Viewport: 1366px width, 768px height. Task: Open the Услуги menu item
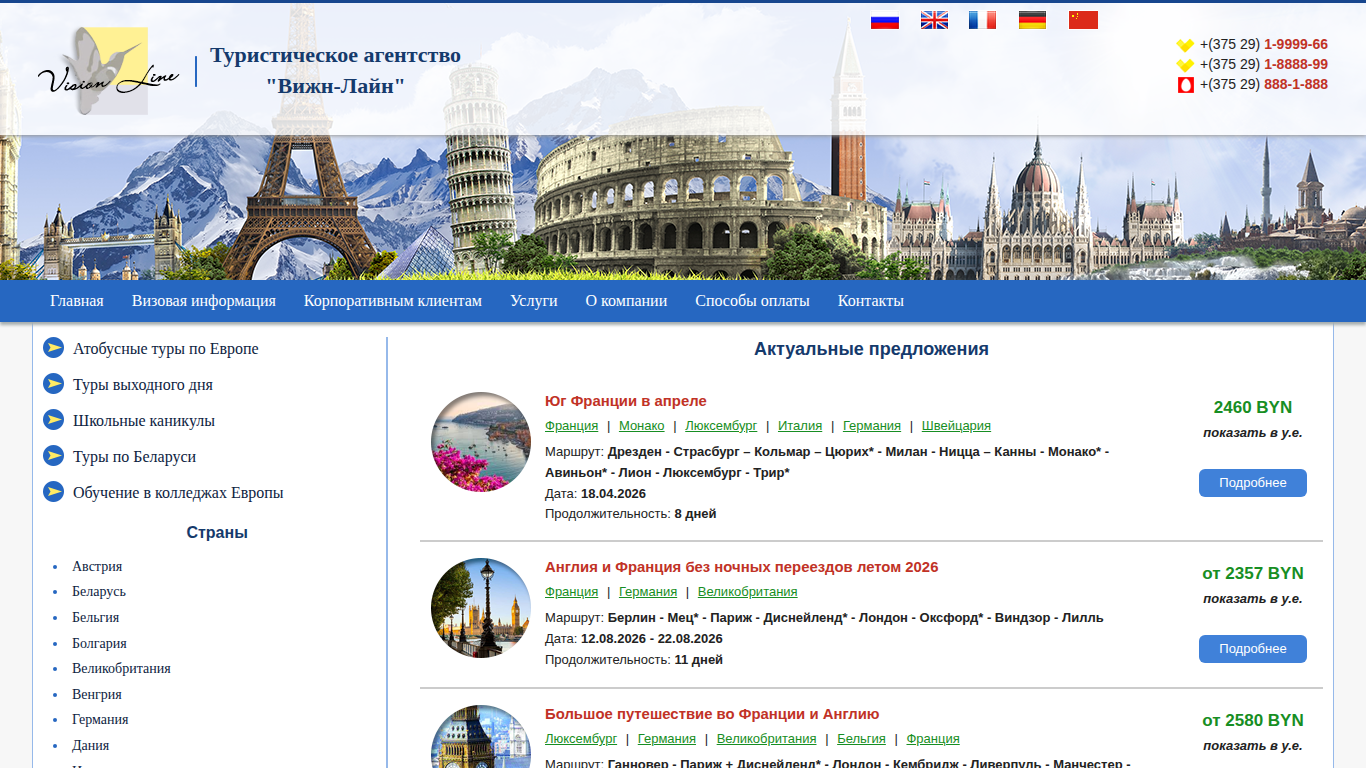coord(534,301)
